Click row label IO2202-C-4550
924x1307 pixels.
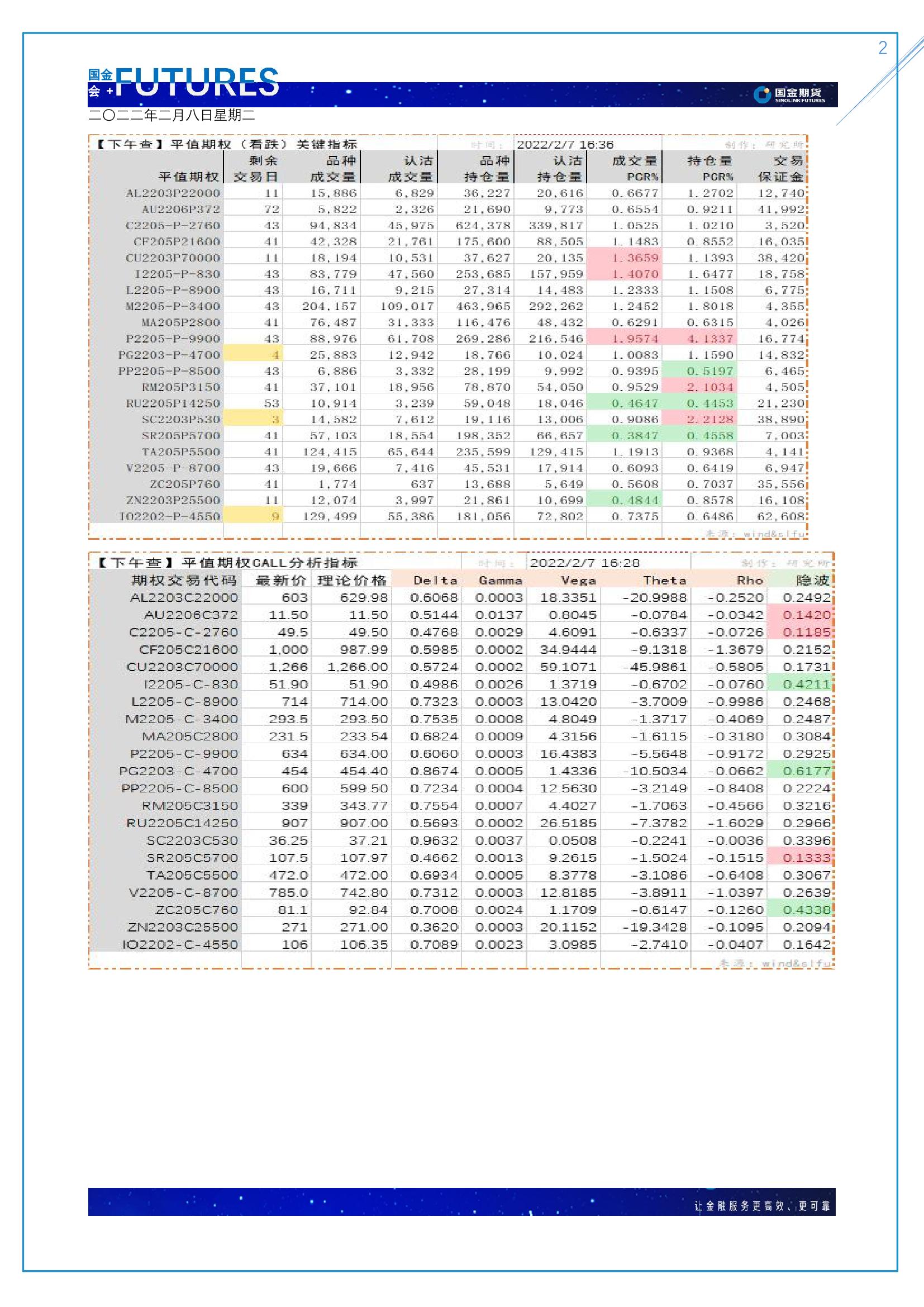click(180, 945)
